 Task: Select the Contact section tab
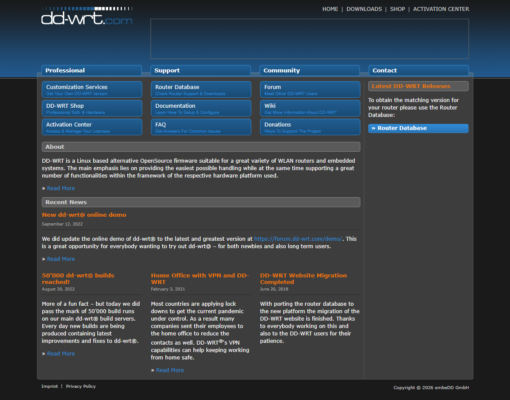click(x=418, y=70)
